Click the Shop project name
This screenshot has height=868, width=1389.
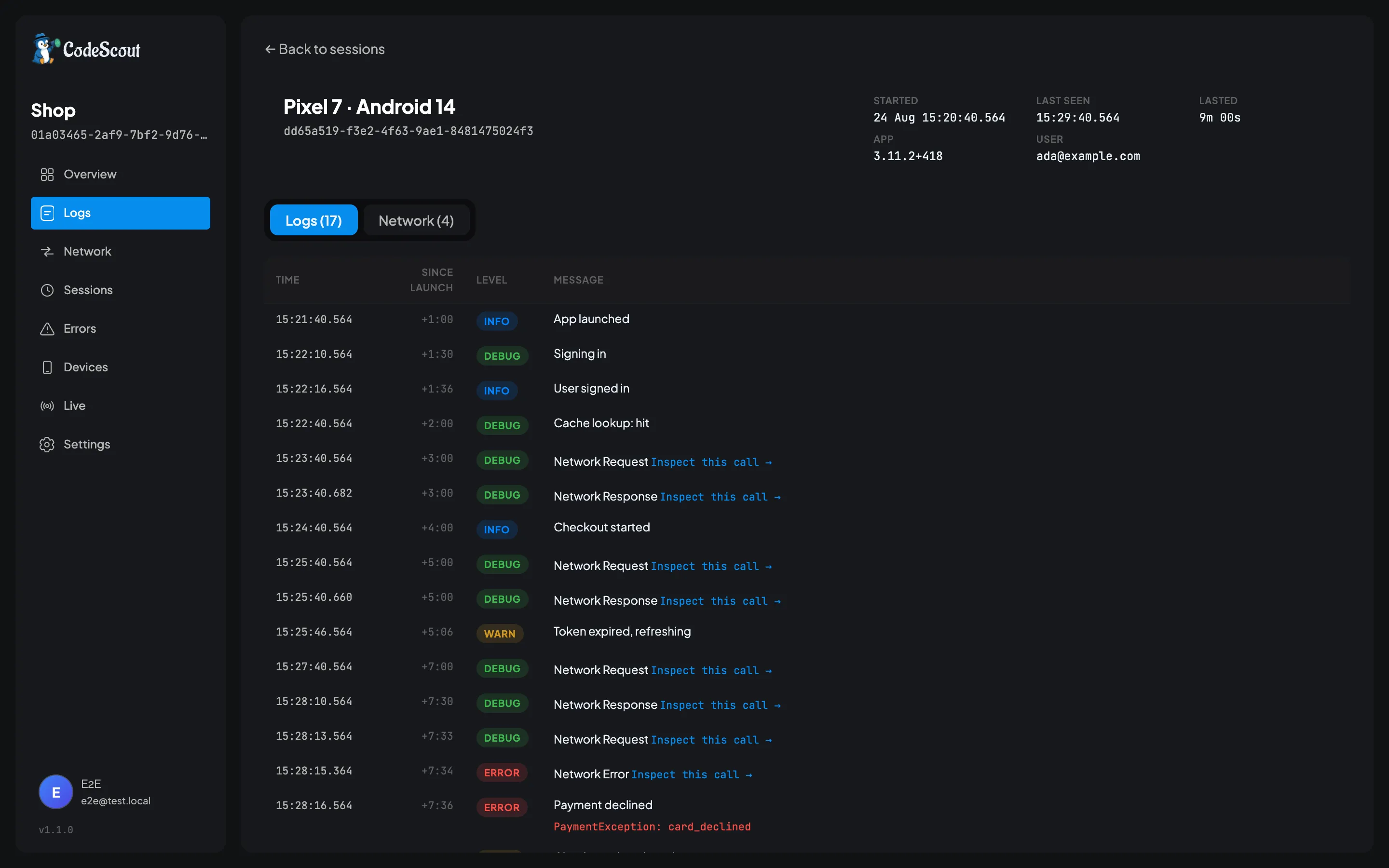(x=53, y=110)
